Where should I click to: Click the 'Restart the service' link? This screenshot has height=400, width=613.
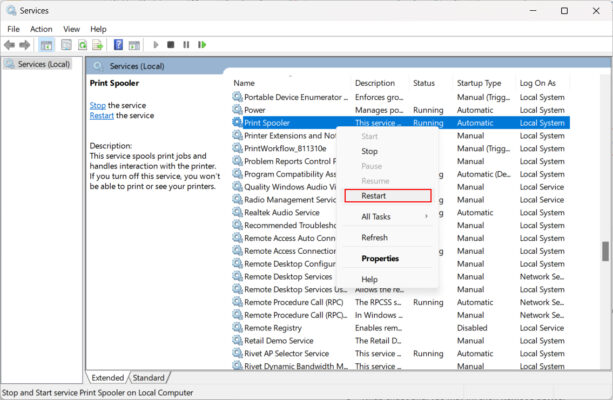[101, 115]
